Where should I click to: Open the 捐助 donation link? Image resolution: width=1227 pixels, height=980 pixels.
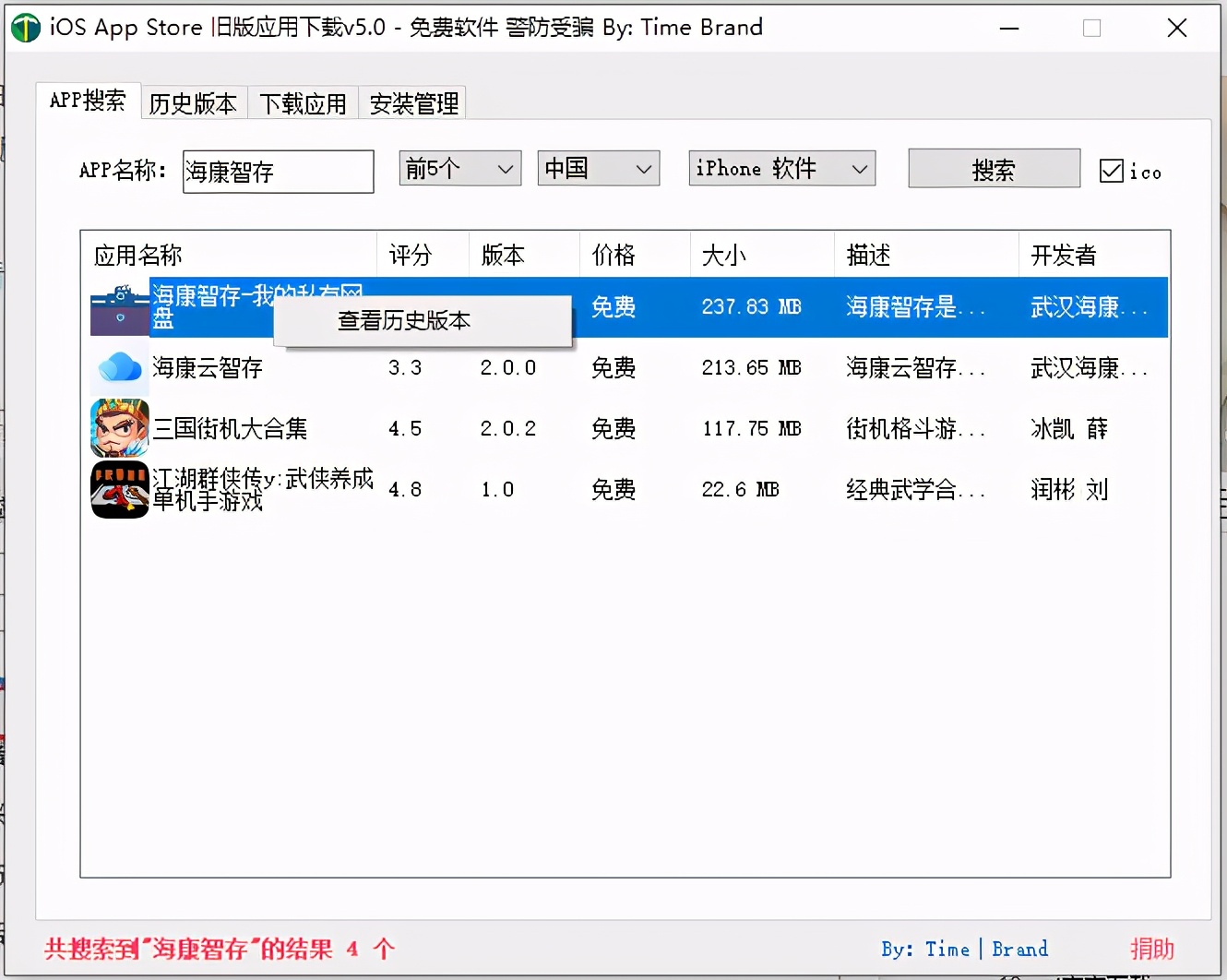(1151, 949)
